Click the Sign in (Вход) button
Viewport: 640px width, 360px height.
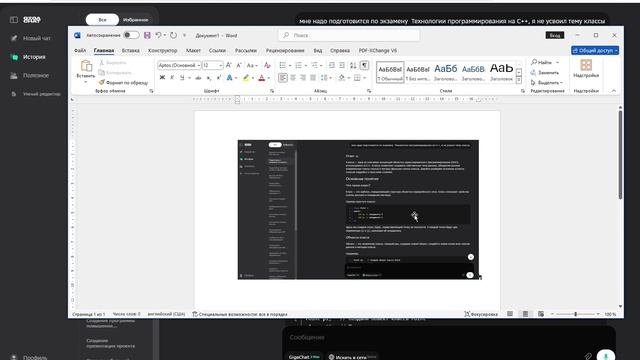point(555,36)
